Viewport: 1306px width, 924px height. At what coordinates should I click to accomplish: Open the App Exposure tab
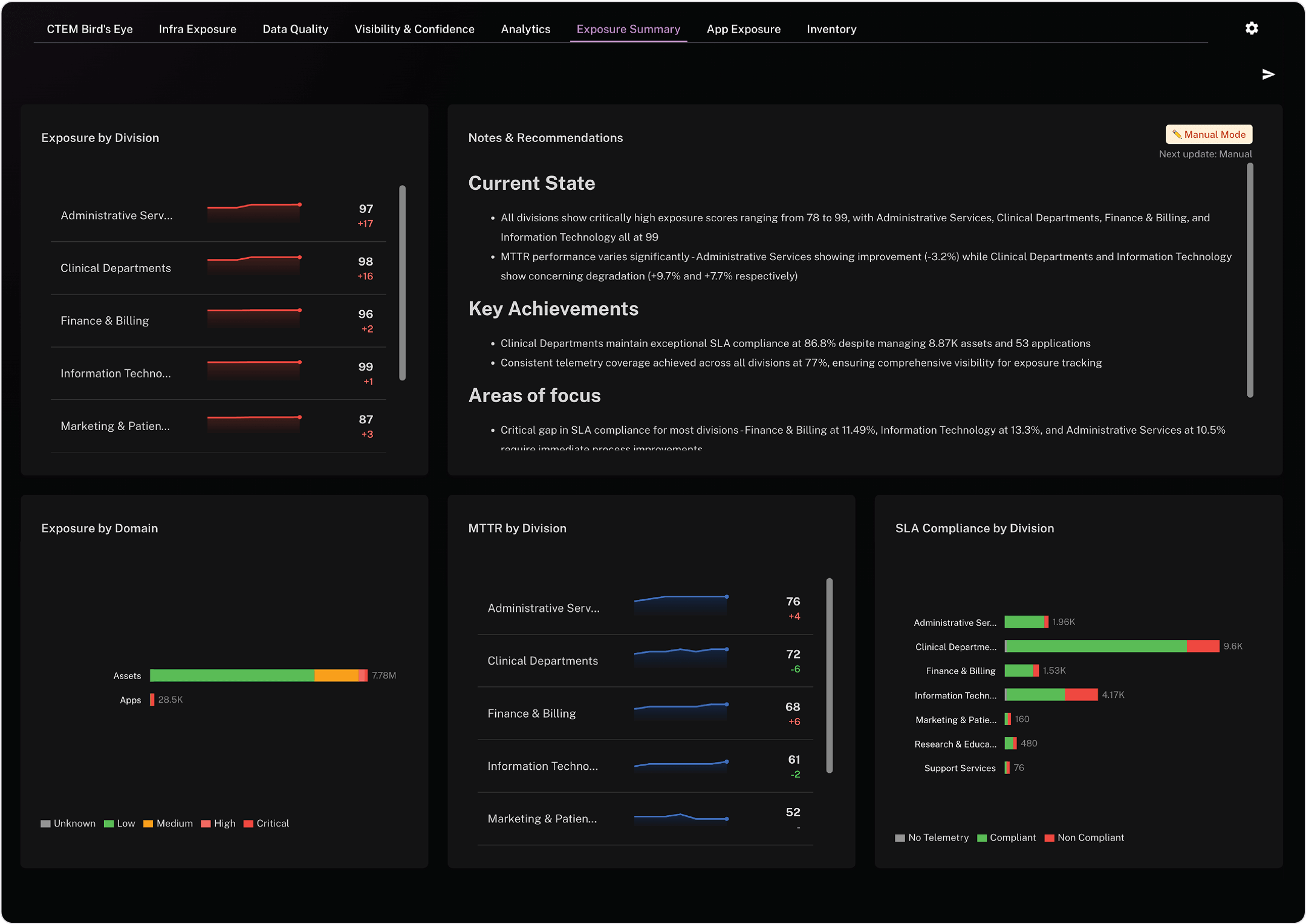click(x=743, y=29)
